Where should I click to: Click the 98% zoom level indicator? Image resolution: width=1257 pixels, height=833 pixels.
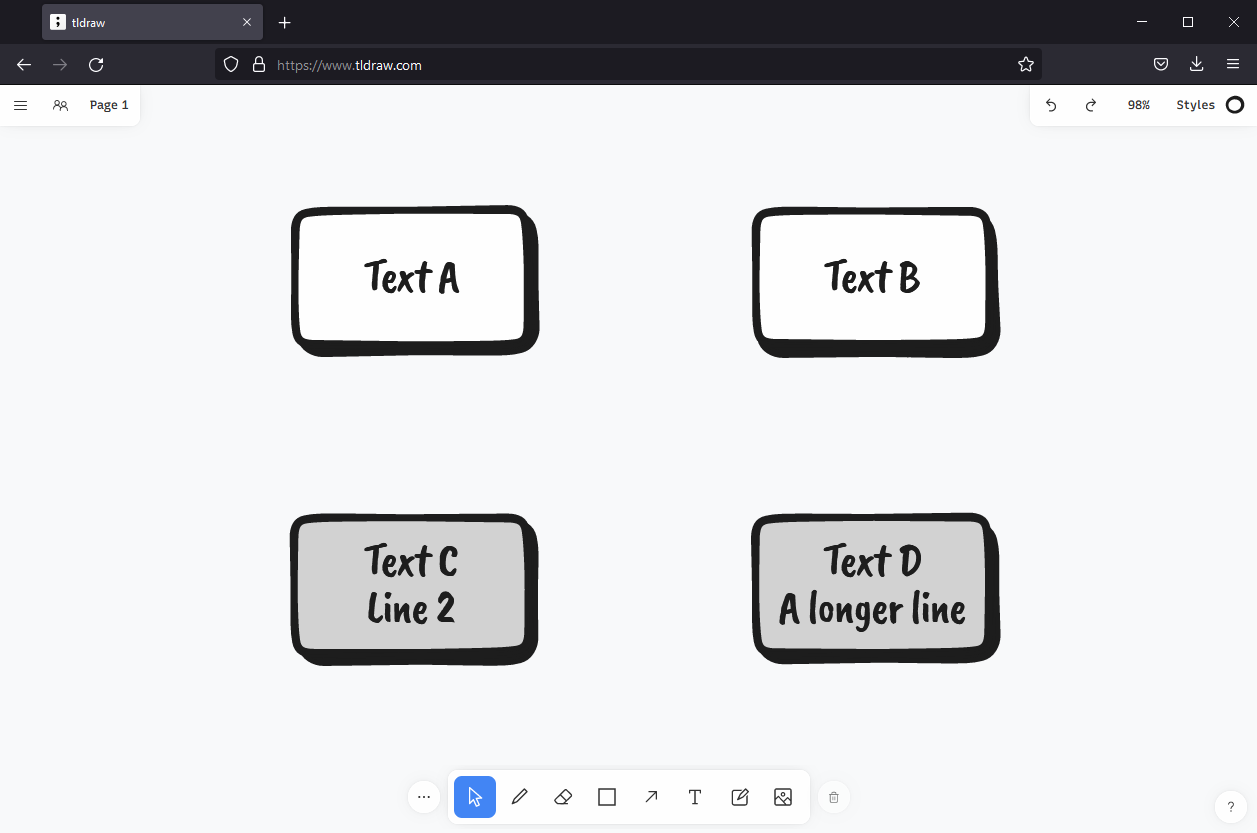point(1138,105)
